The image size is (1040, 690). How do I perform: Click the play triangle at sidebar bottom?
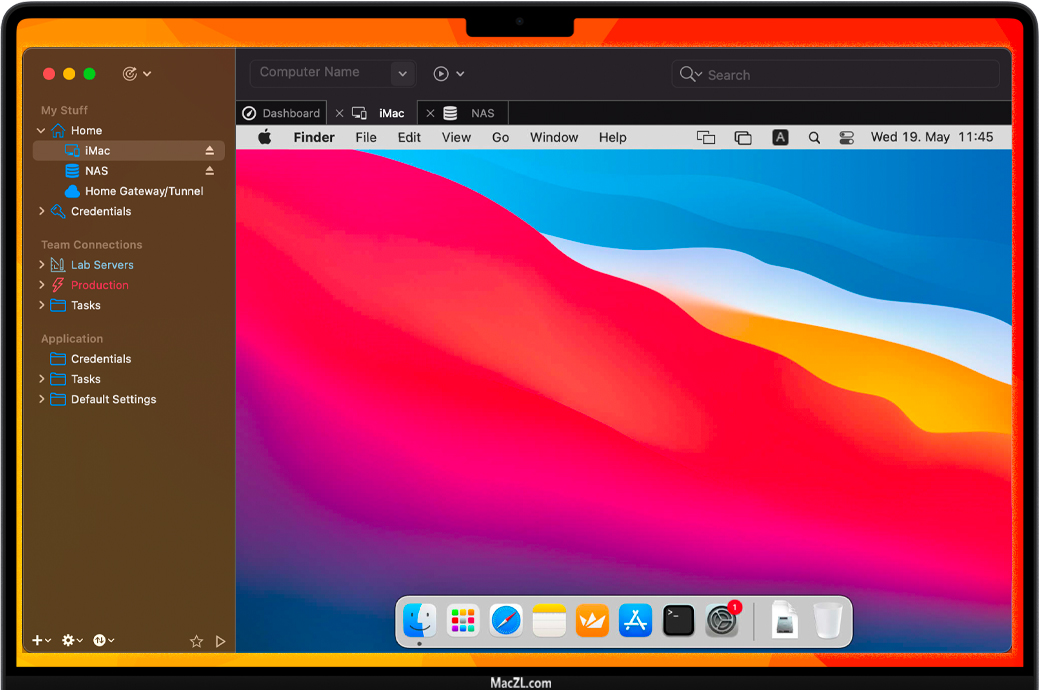click(221, 641)
